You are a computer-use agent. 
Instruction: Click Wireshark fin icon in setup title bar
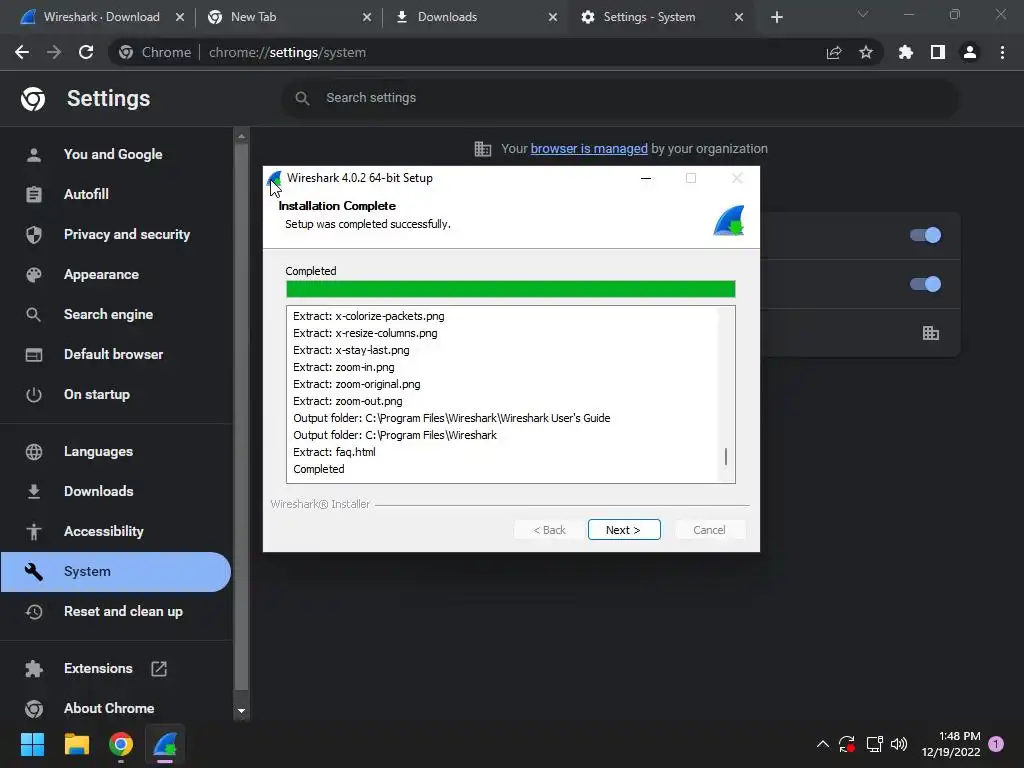point(275,178)
